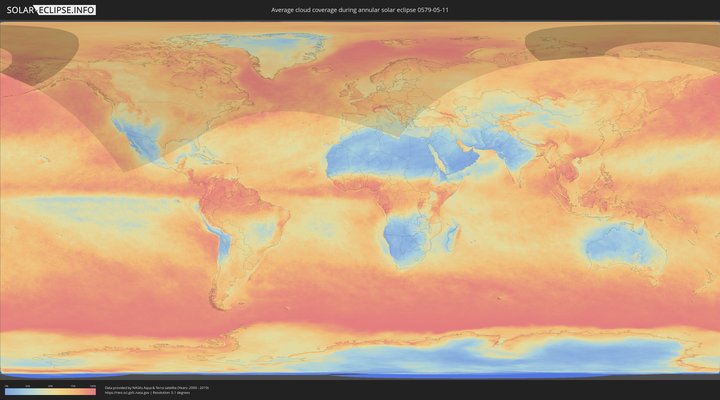
Task: Click the blue low-coverage end of the legend
Action: click(x=8, y=391)
